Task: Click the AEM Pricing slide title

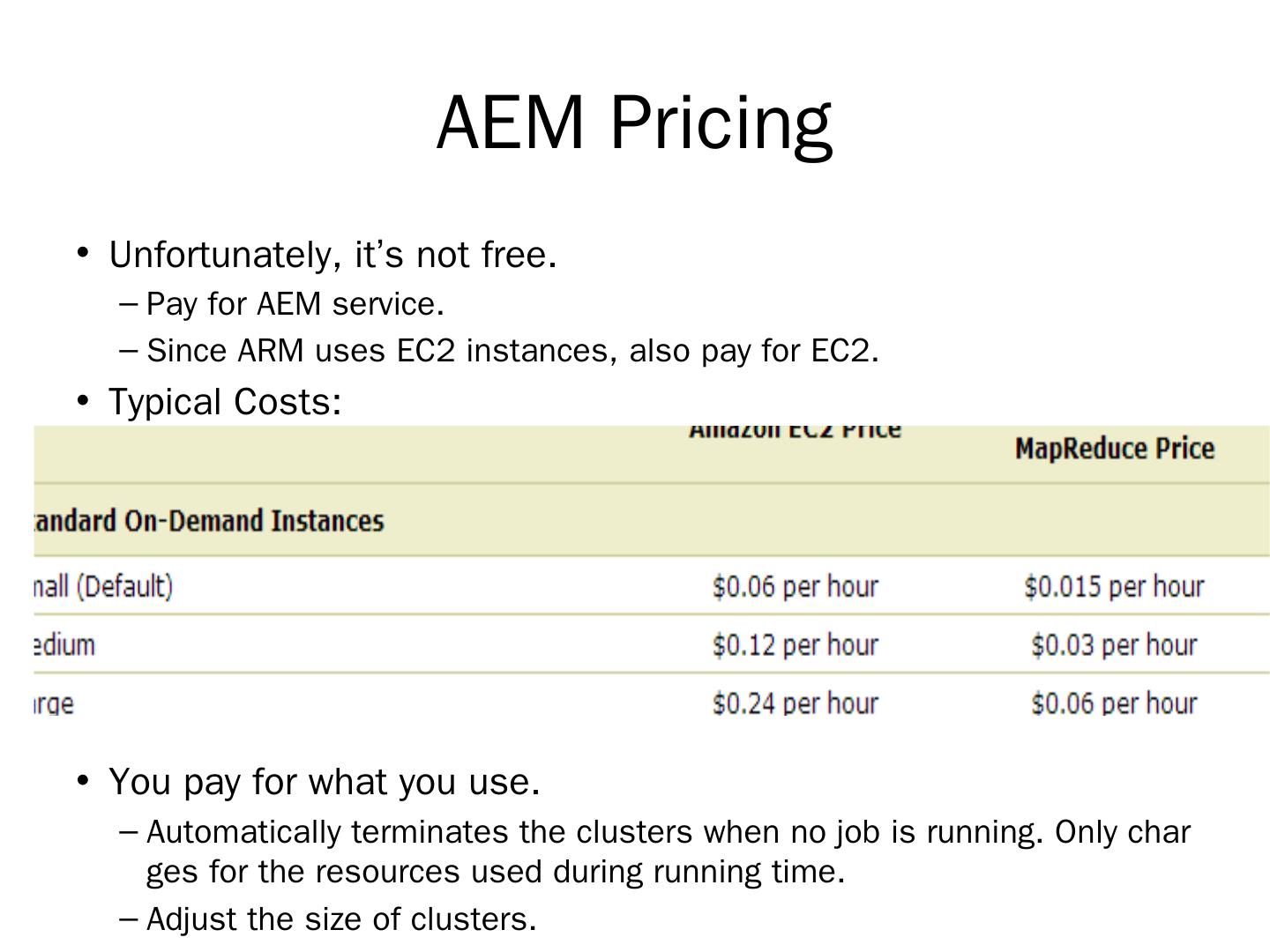Action: [634, 122]
